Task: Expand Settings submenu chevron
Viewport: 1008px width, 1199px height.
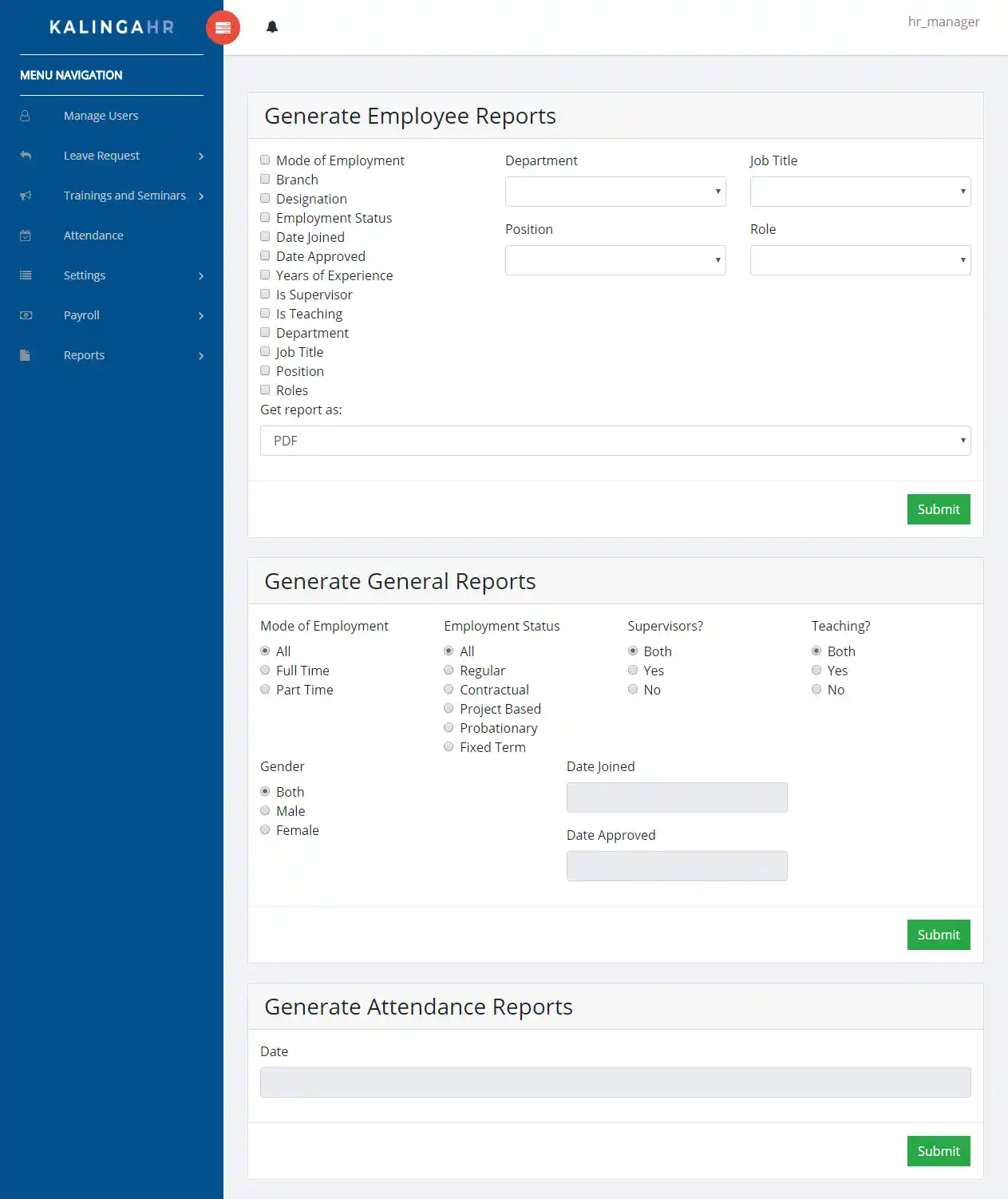Action: (201, 276)
